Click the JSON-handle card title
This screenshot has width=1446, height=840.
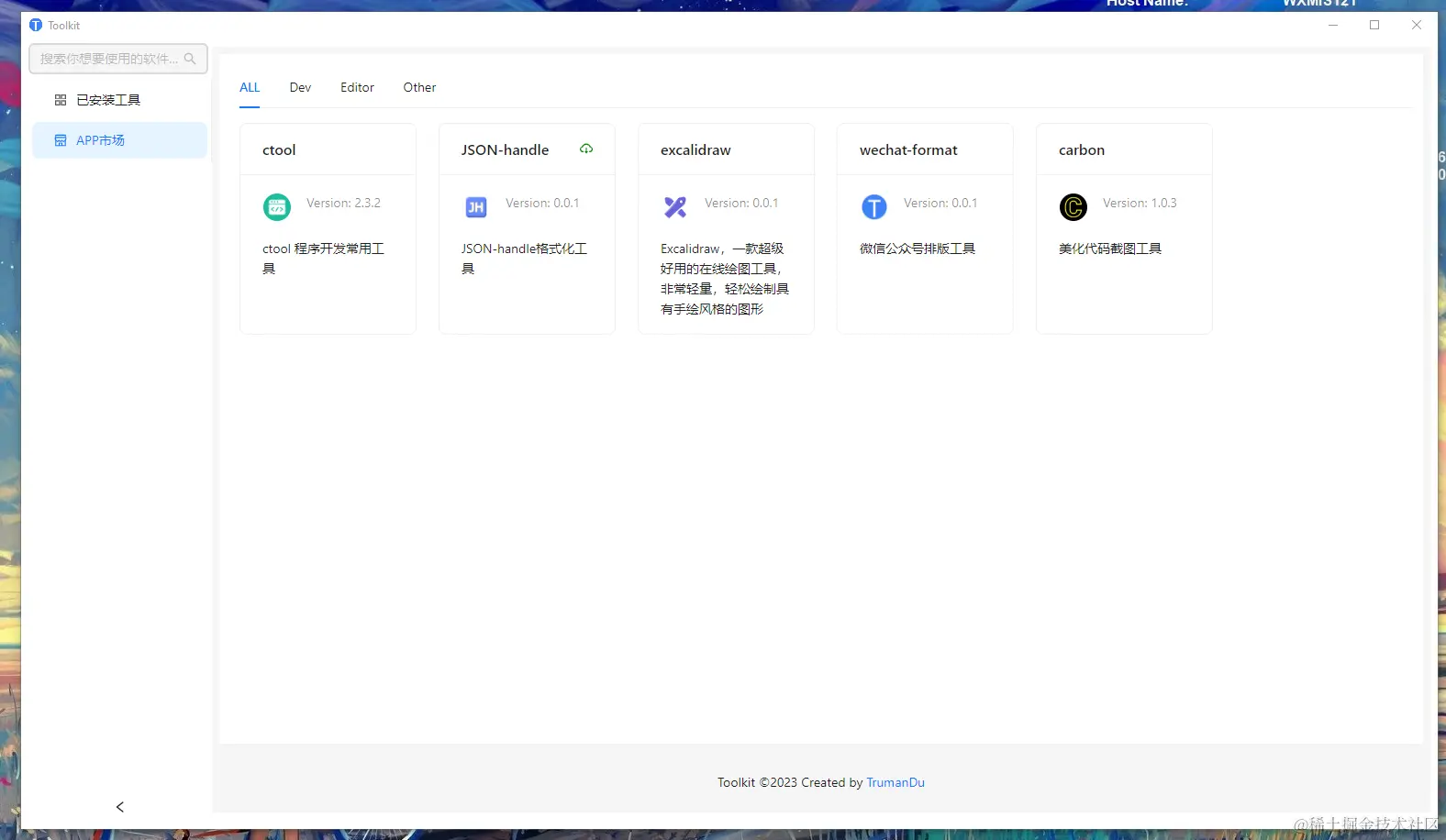point(505,150)
